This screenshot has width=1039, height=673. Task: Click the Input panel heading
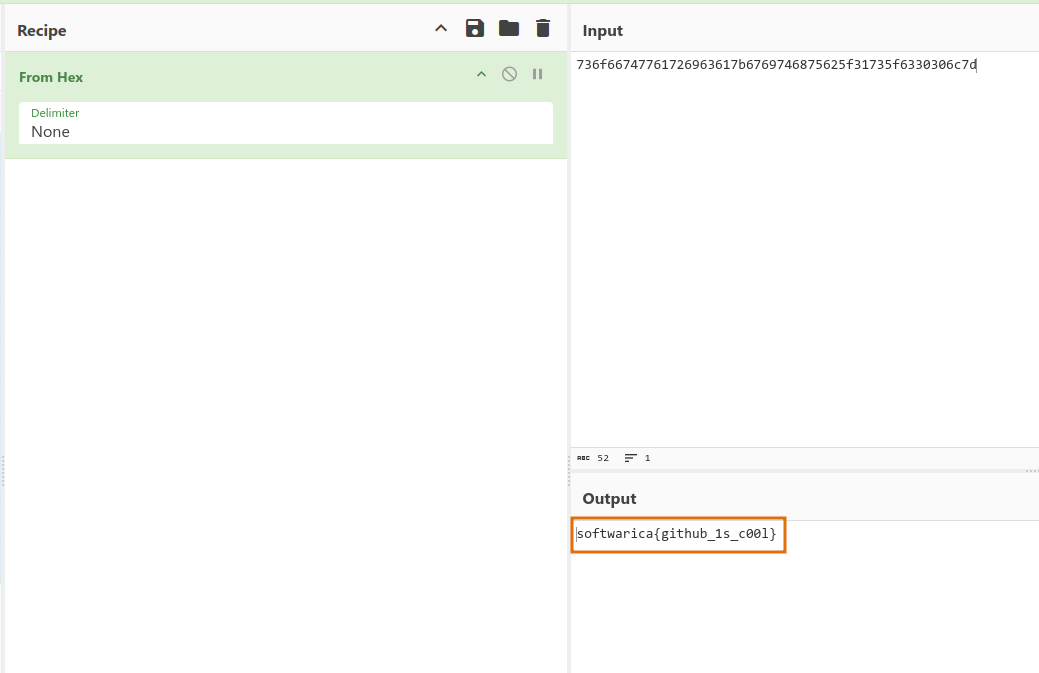point(602,31)
